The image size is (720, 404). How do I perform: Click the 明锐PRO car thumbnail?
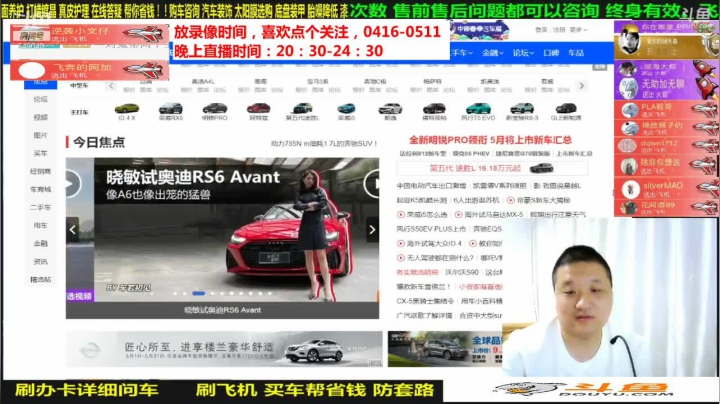click(214, 109)
